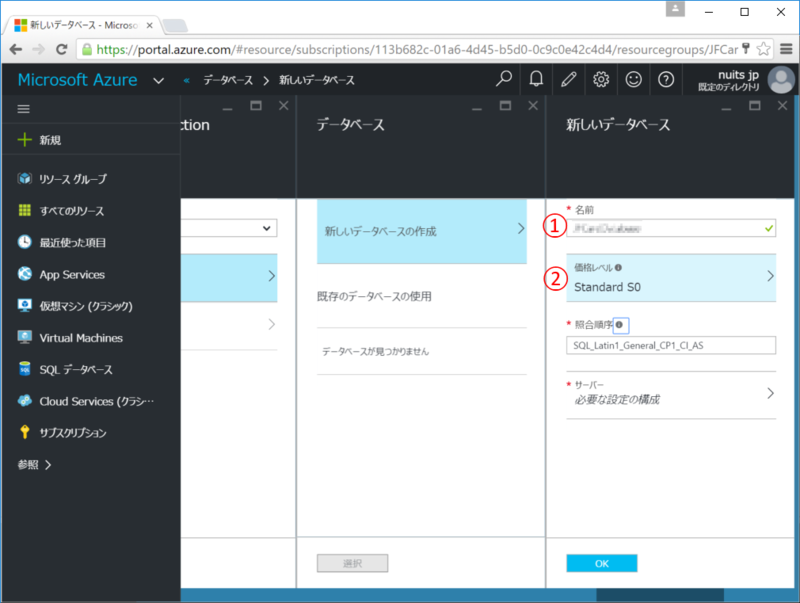
Task: Click the データベースが見つかりません text
Action: 375,351
